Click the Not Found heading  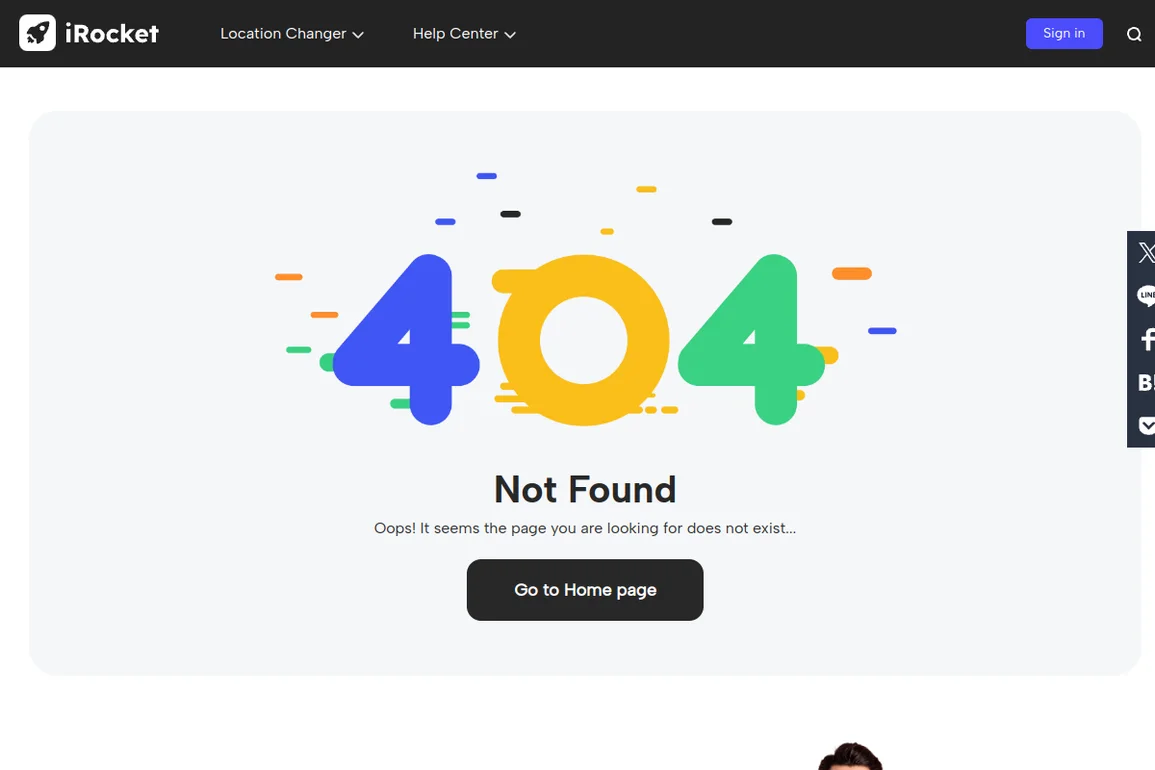click(585, 490)
